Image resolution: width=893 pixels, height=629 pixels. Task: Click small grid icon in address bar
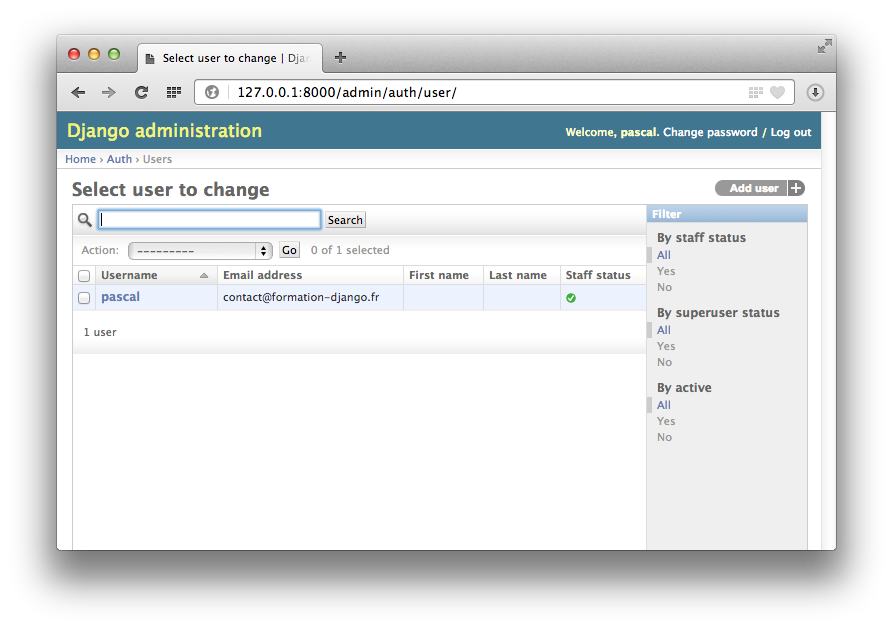coord(756,92)
